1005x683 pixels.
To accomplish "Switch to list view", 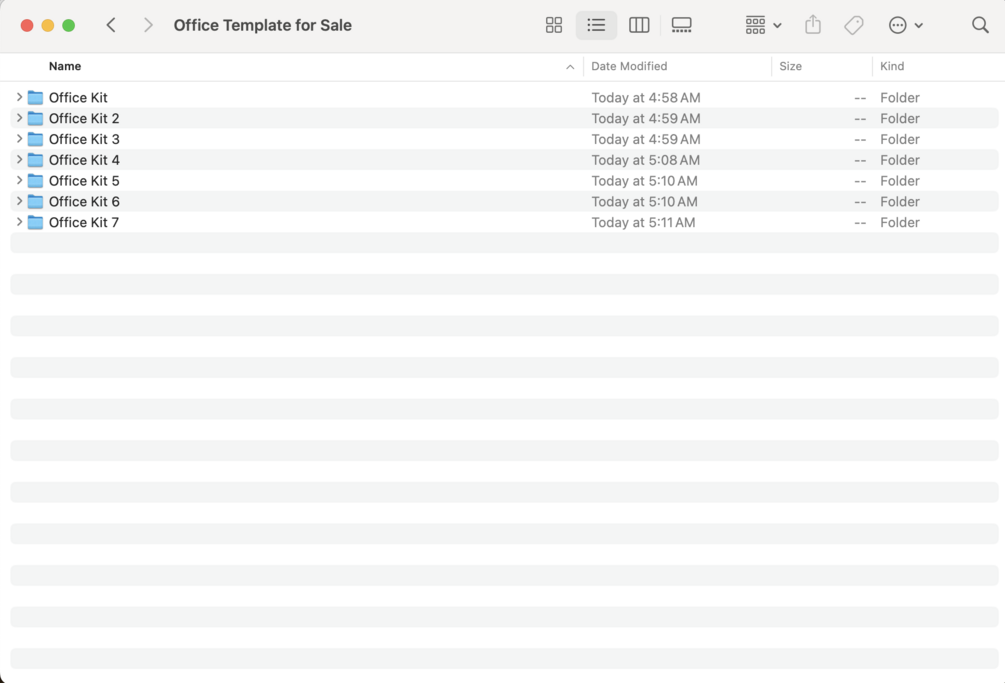I will point(596,25).
